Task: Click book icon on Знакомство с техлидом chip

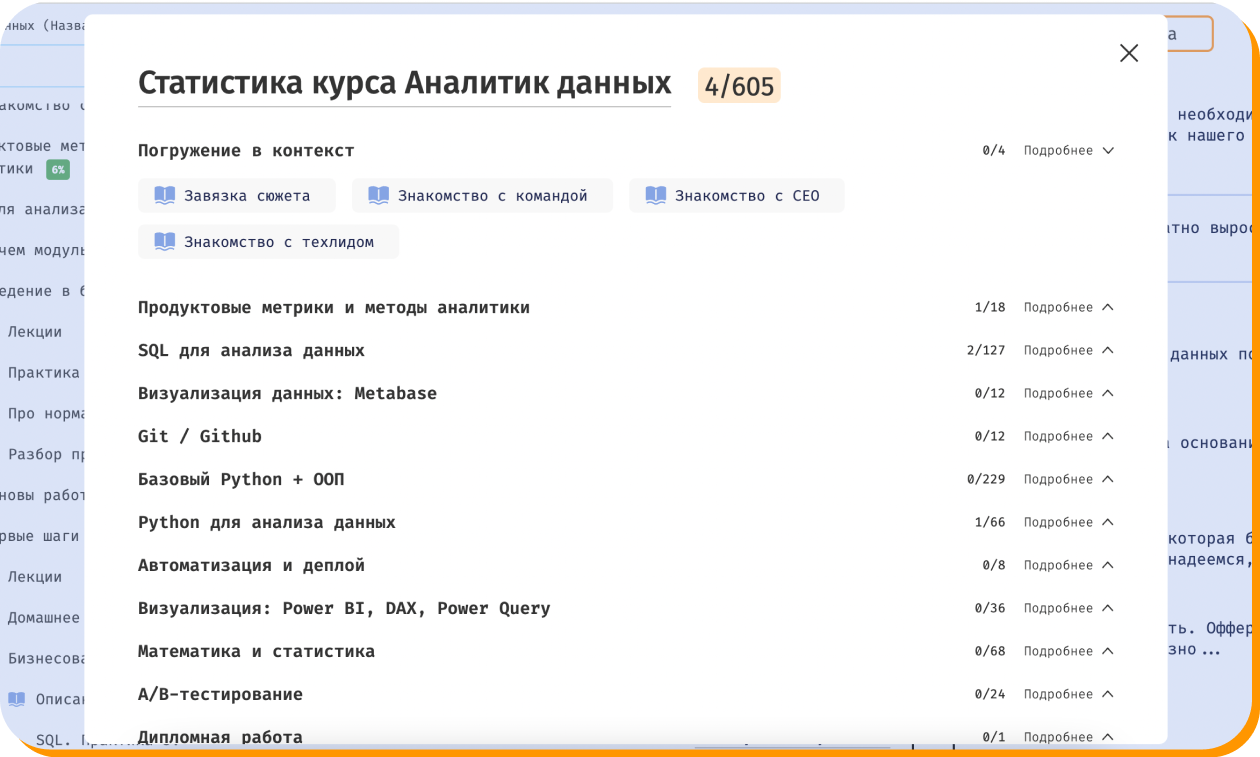Action: coord(165,242)
